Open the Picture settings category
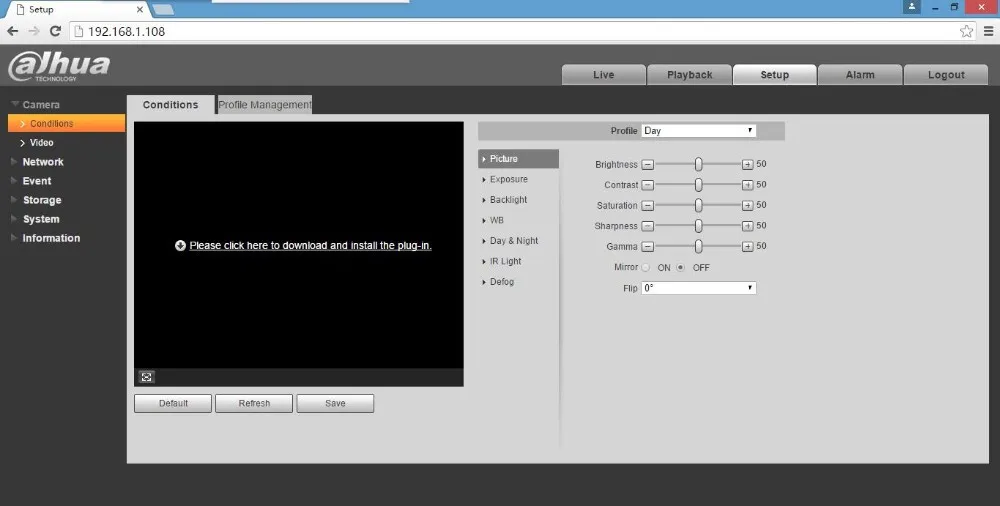 [x=518, y=159]
